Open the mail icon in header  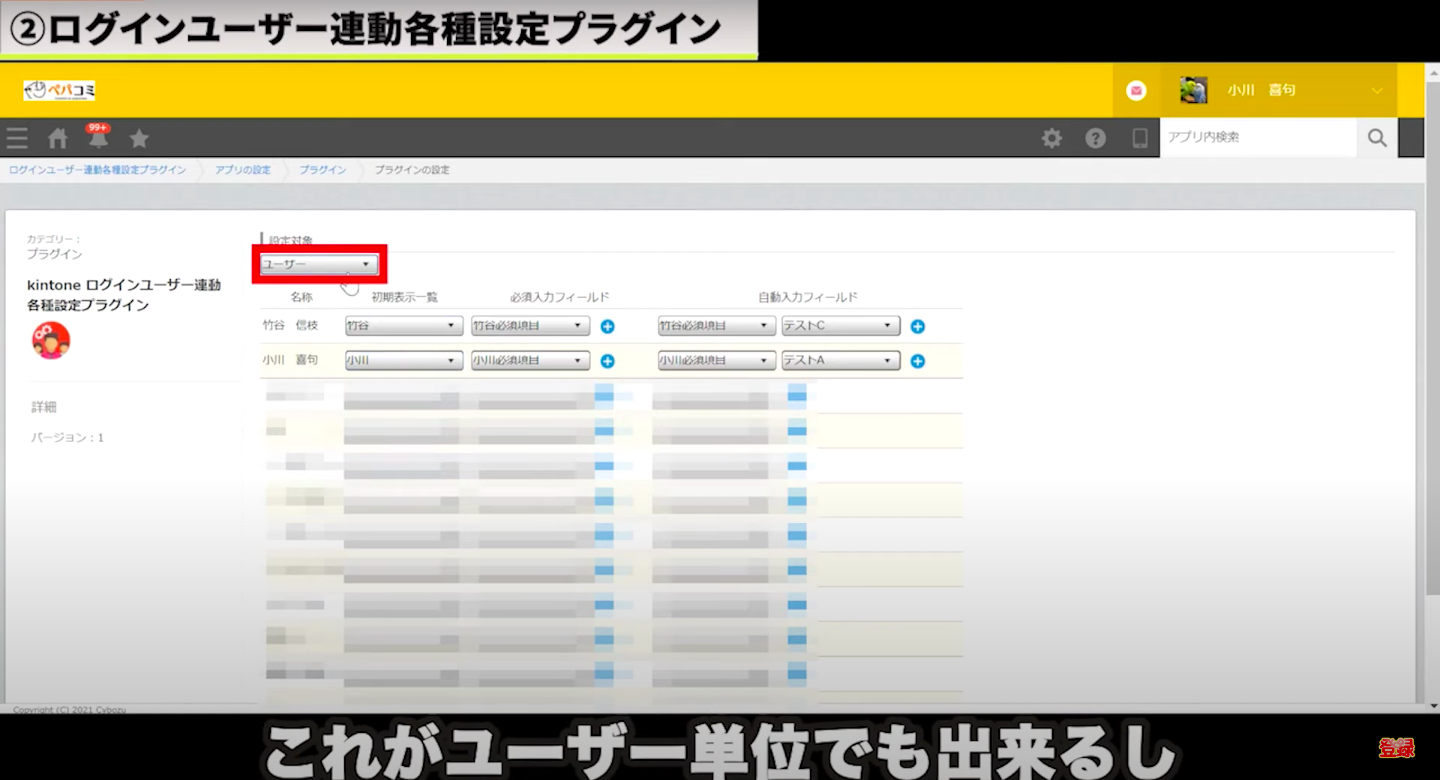tap(1136, 91)
